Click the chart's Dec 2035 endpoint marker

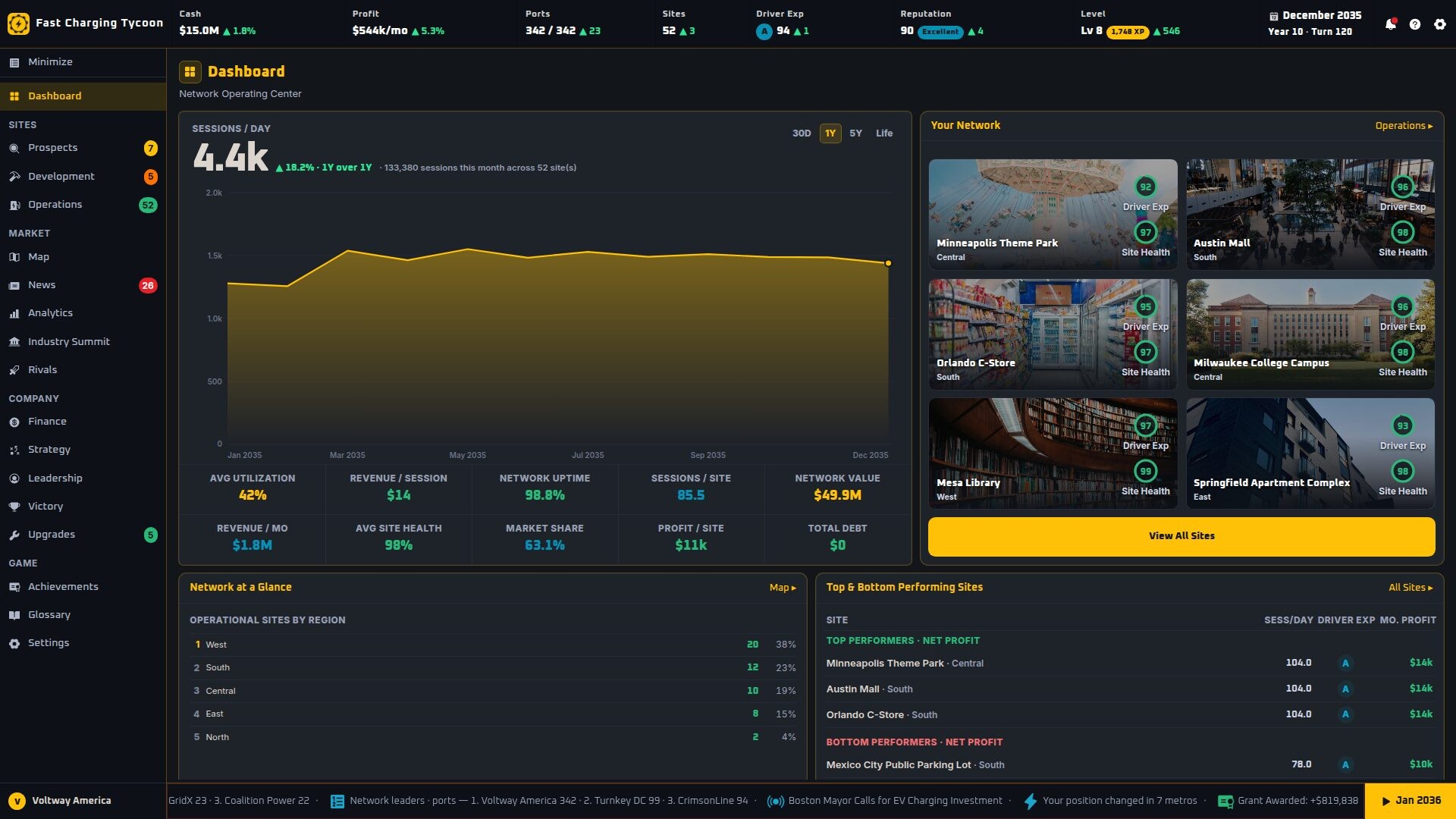[888, 263]
